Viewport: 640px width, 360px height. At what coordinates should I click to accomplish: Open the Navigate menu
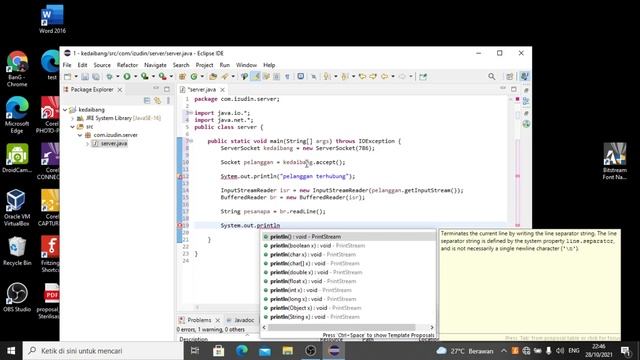tap(155, 65)
